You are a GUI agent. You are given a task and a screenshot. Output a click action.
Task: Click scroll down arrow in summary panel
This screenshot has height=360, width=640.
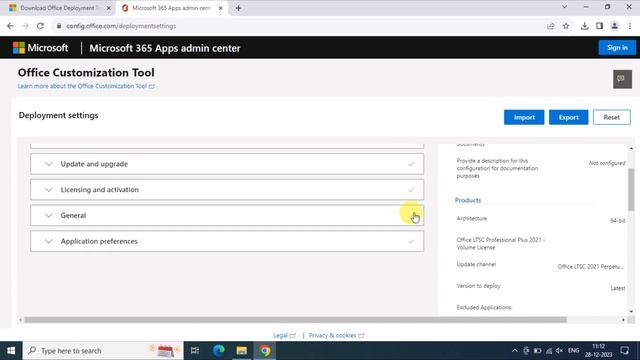tap(631, 311)
